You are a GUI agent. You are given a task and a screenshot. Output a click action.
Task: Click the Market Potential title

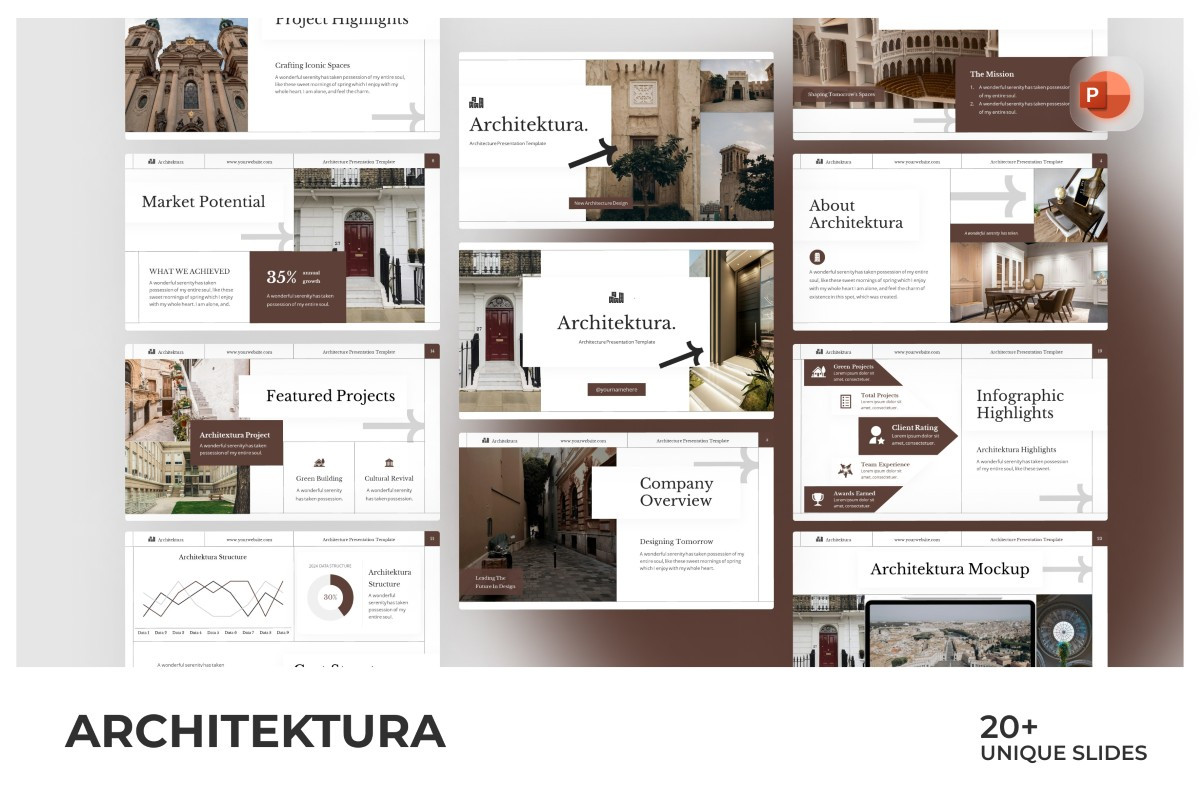click(x=204, y=201)
